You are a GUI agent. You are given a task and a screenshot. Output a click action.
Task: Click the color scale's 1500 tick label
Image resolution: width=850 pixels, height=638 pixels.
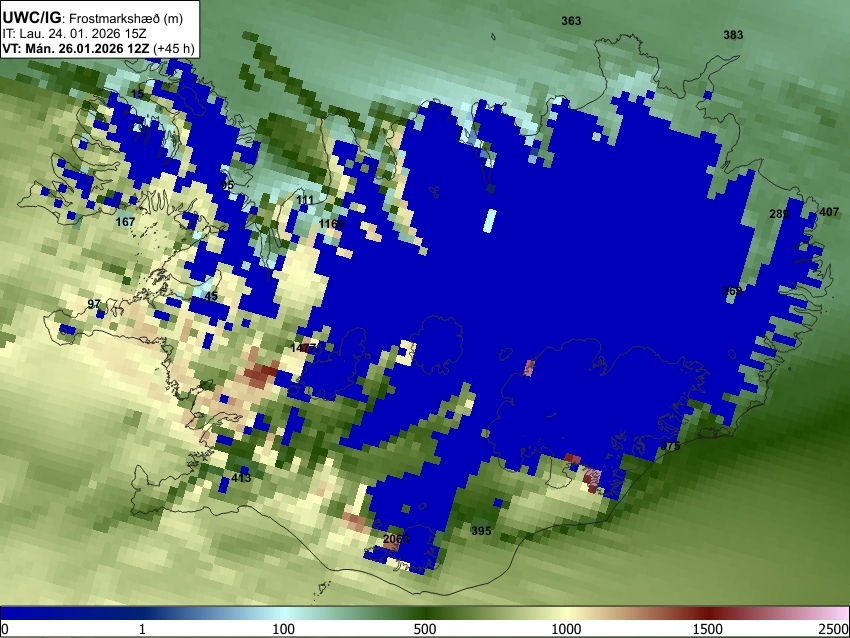(x=708, y=629)
